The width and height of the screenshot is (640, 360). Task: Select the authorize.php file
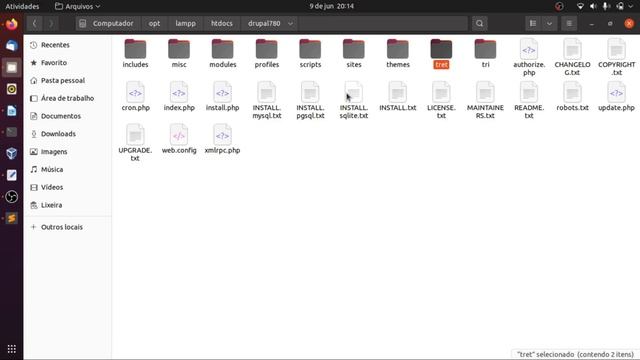529,57
